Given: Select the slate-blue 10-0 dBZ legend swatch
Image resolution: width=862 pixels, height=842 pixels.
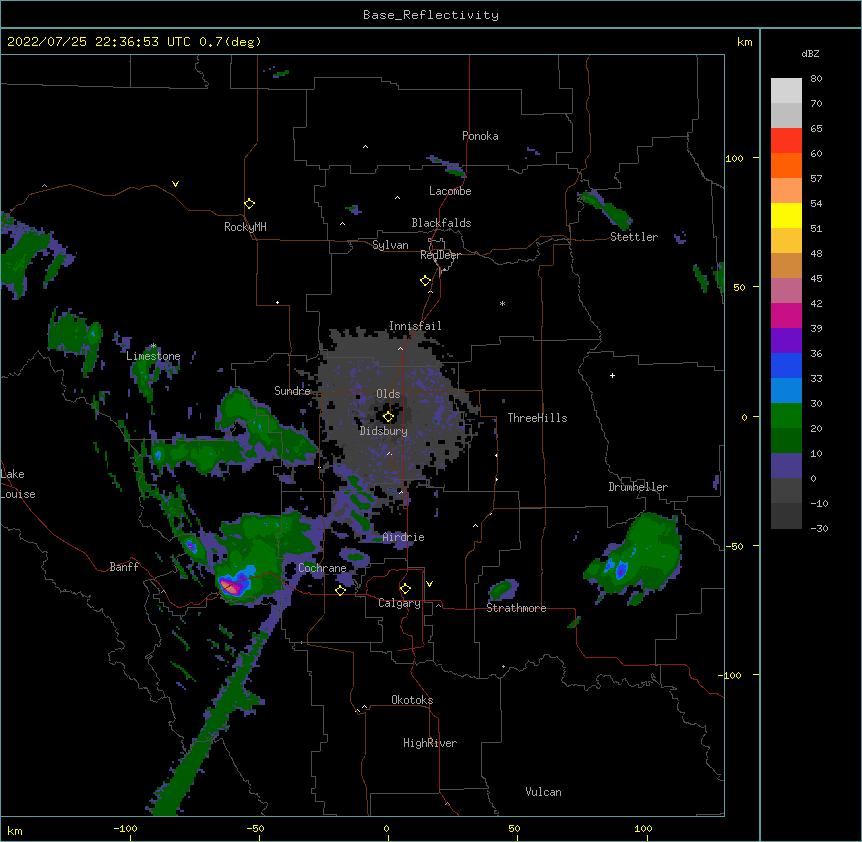Looking at the screenshot, I should point(786,466).
